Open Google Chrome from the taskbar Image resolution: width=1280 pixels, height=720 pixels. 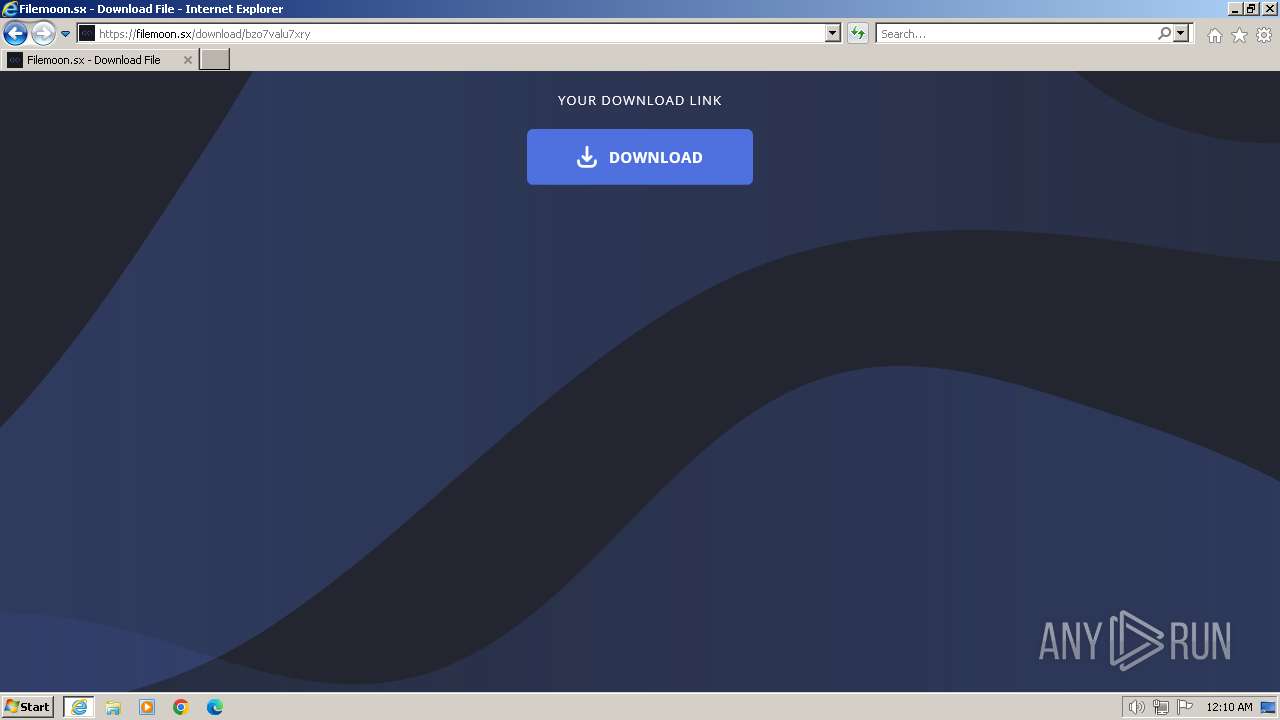pyautogui.click(x=181, y=707)
